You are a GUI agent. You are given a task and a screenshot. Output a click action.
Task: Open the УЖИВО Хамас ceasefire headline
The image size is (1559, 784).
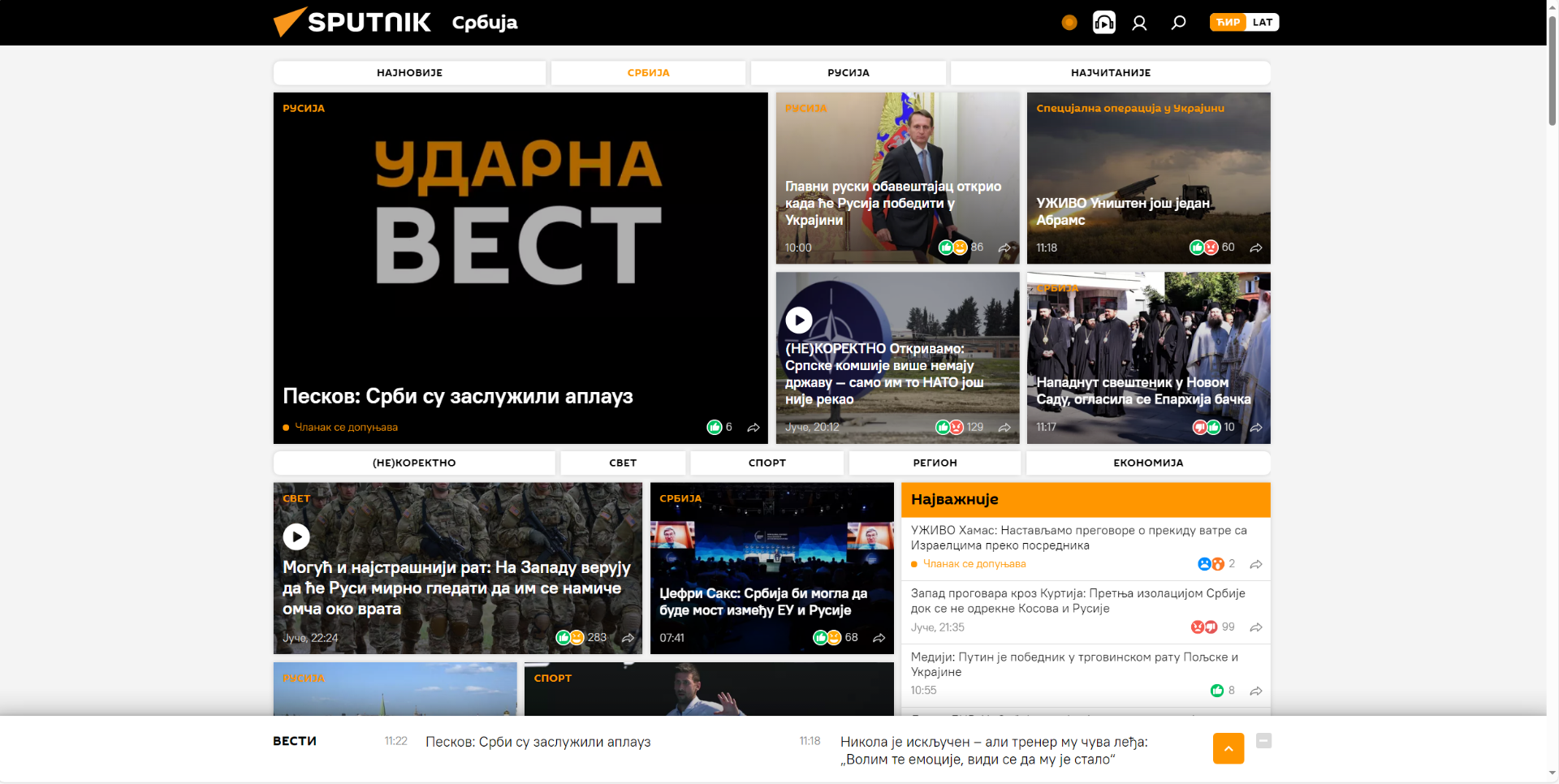(1078, 538)
